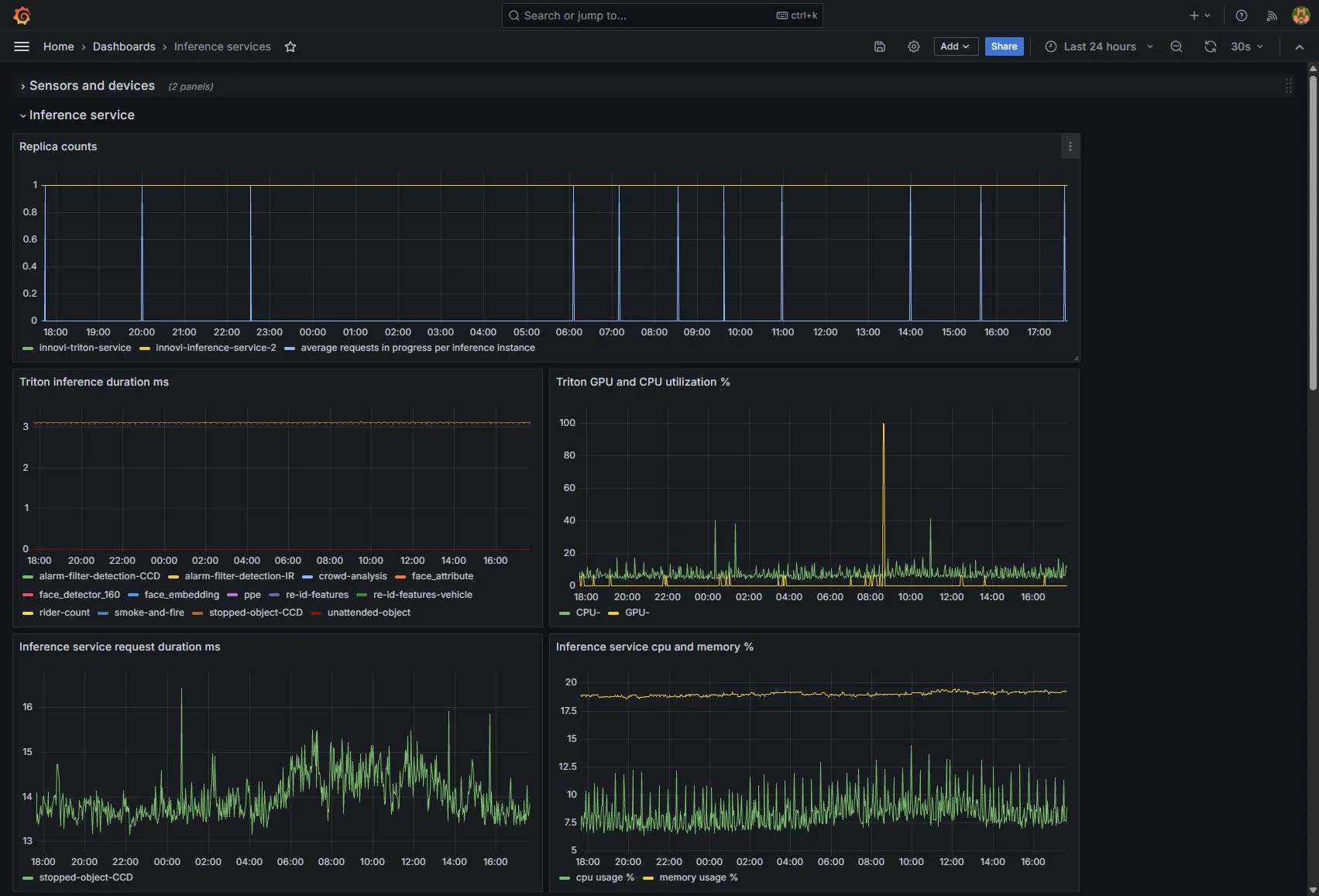The image size is (1319, 896).
Task: Go to Dashboards breadcrumb
Action: point(124,46)
